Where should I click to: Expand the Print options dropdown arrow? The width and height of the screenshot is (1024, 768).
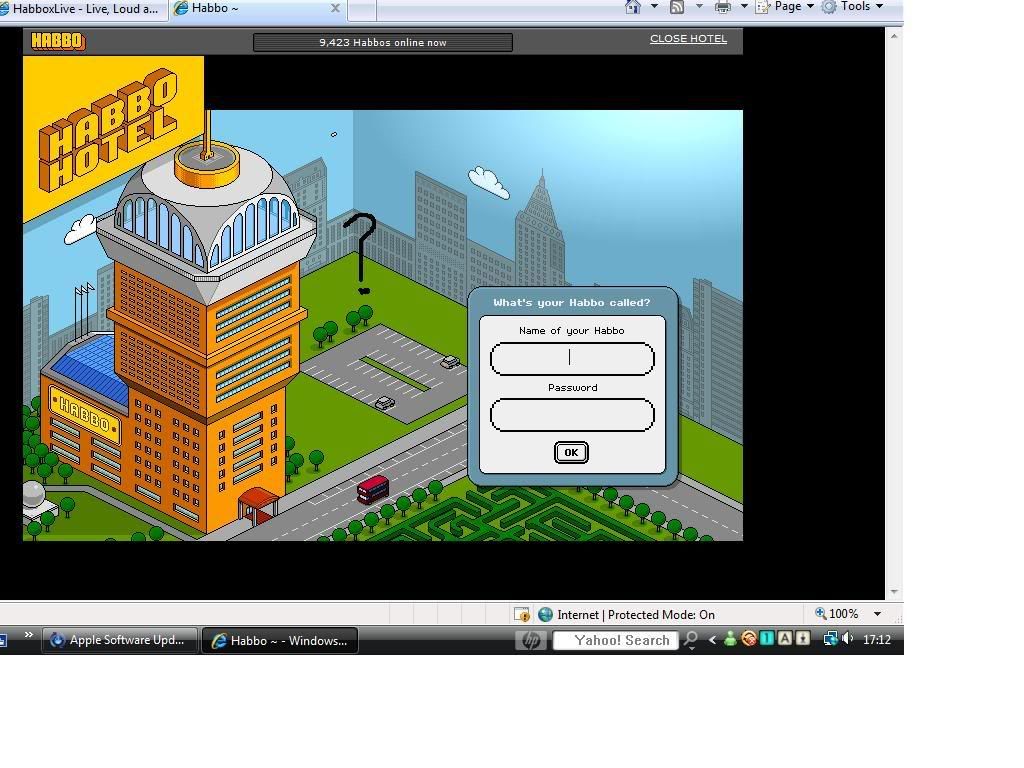coord(743,7)
